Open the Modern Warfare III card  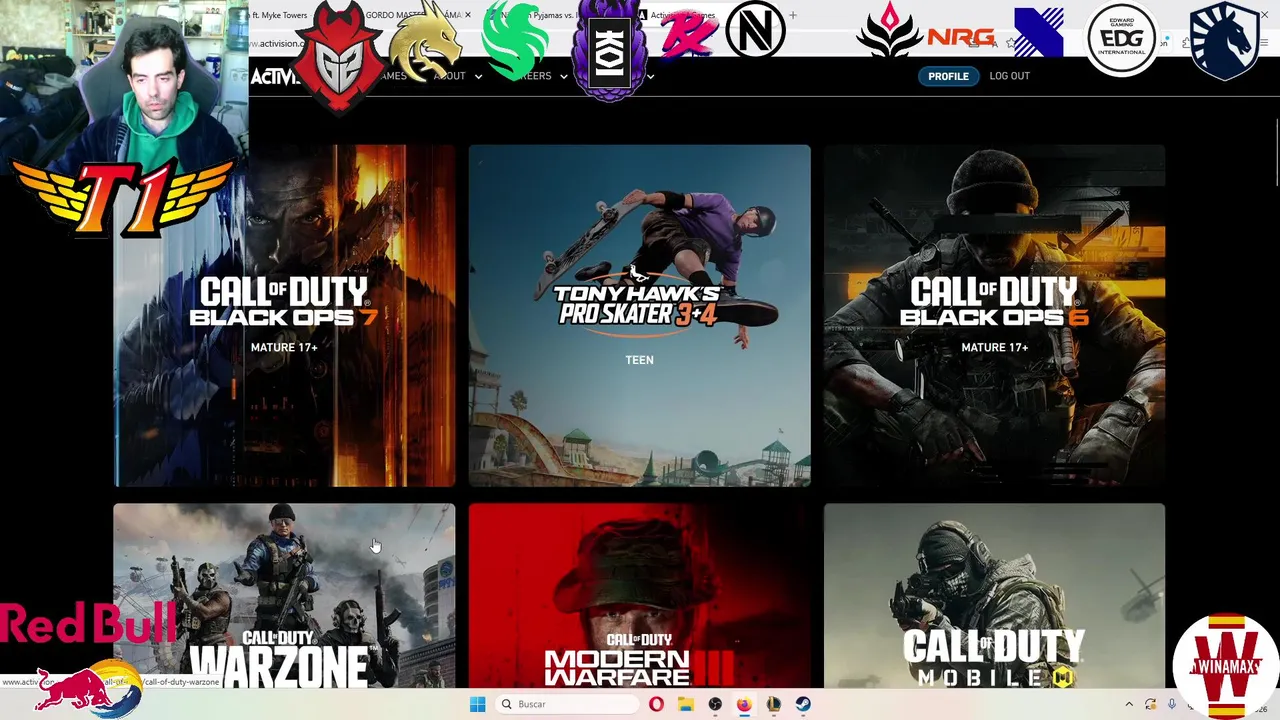[x=640, y=596]
